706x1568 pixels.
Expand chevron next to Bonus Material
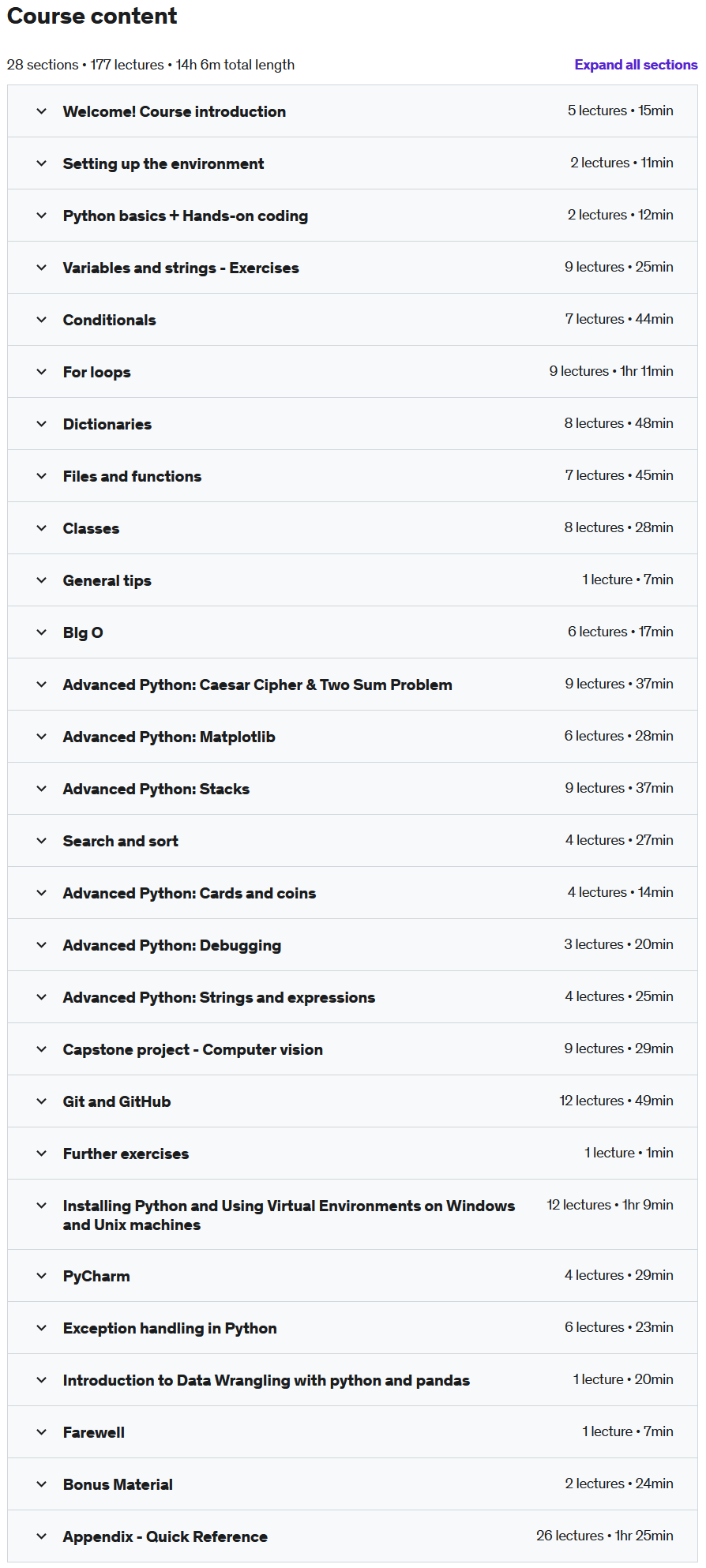(42, 1484)
